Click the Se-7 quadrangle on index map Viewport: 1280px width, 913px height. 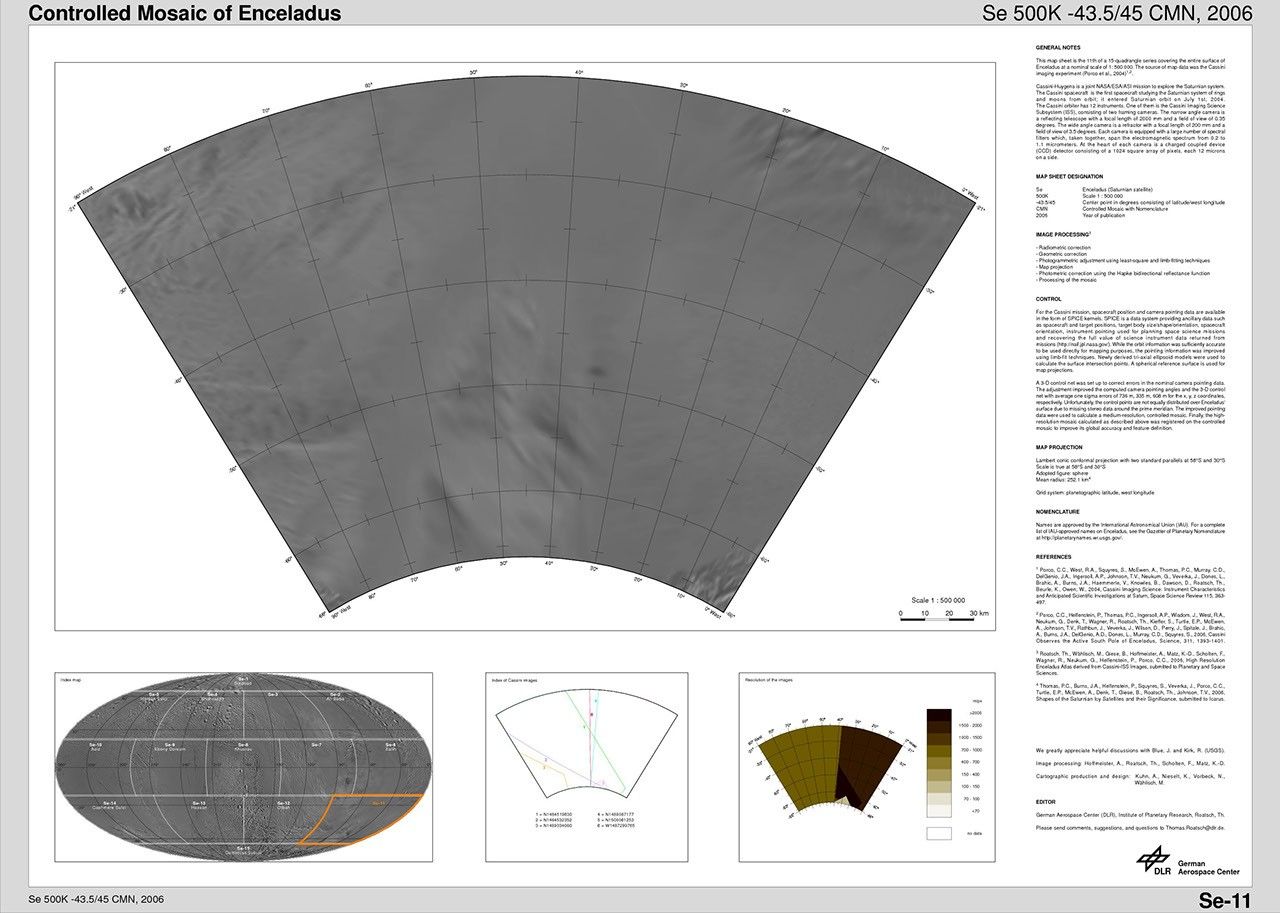pyautogui.click(x=316, y=747)
